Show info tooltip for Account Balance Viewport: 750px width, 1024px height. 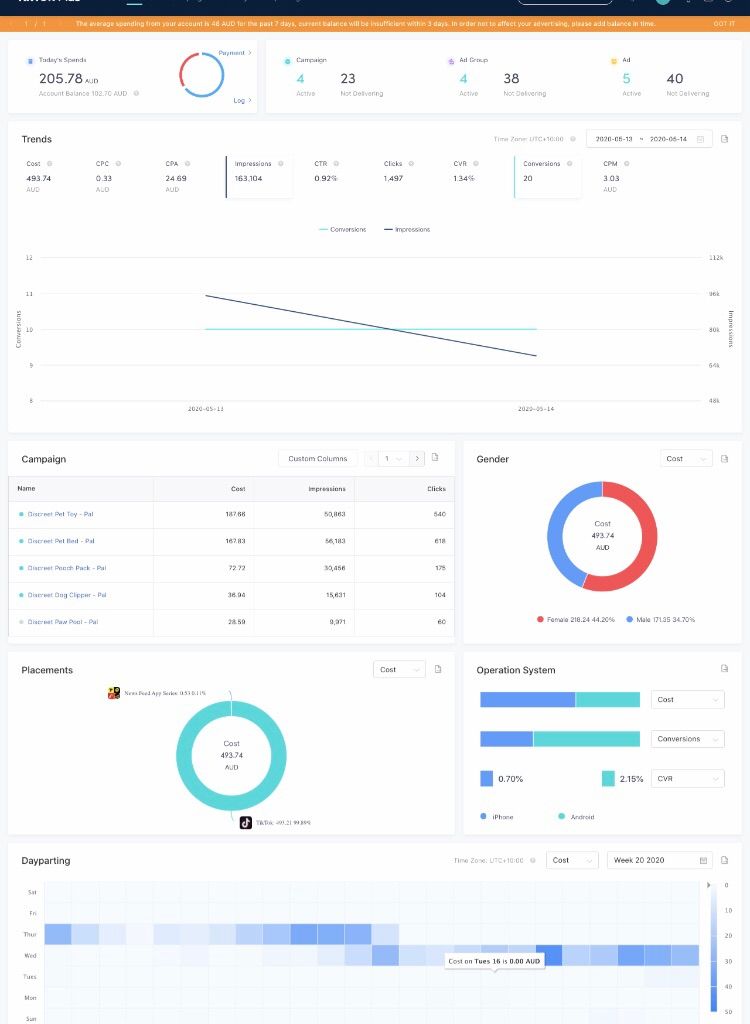coord(136,93)
